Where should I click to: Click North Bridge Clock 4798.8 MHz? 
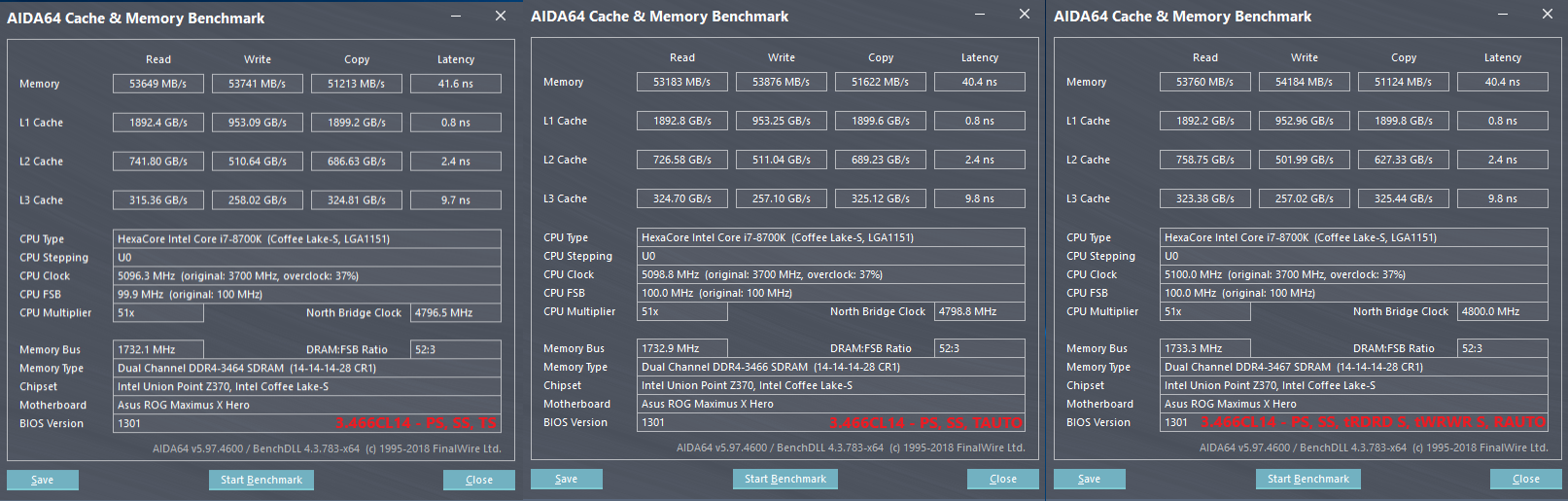tap(980, 311)
